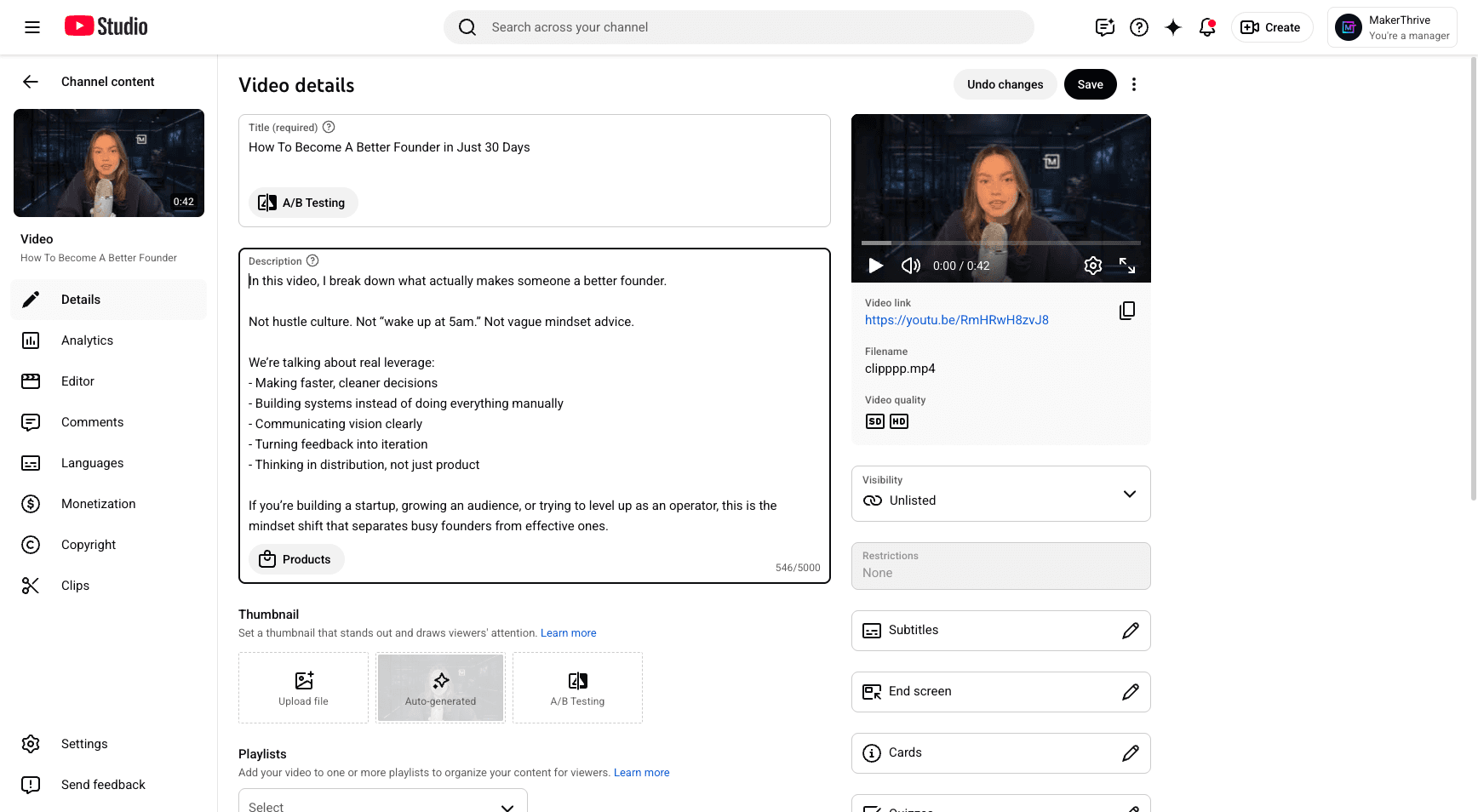Click the search across your channel field
This screenshot has height=812, width=1478.
739,27
